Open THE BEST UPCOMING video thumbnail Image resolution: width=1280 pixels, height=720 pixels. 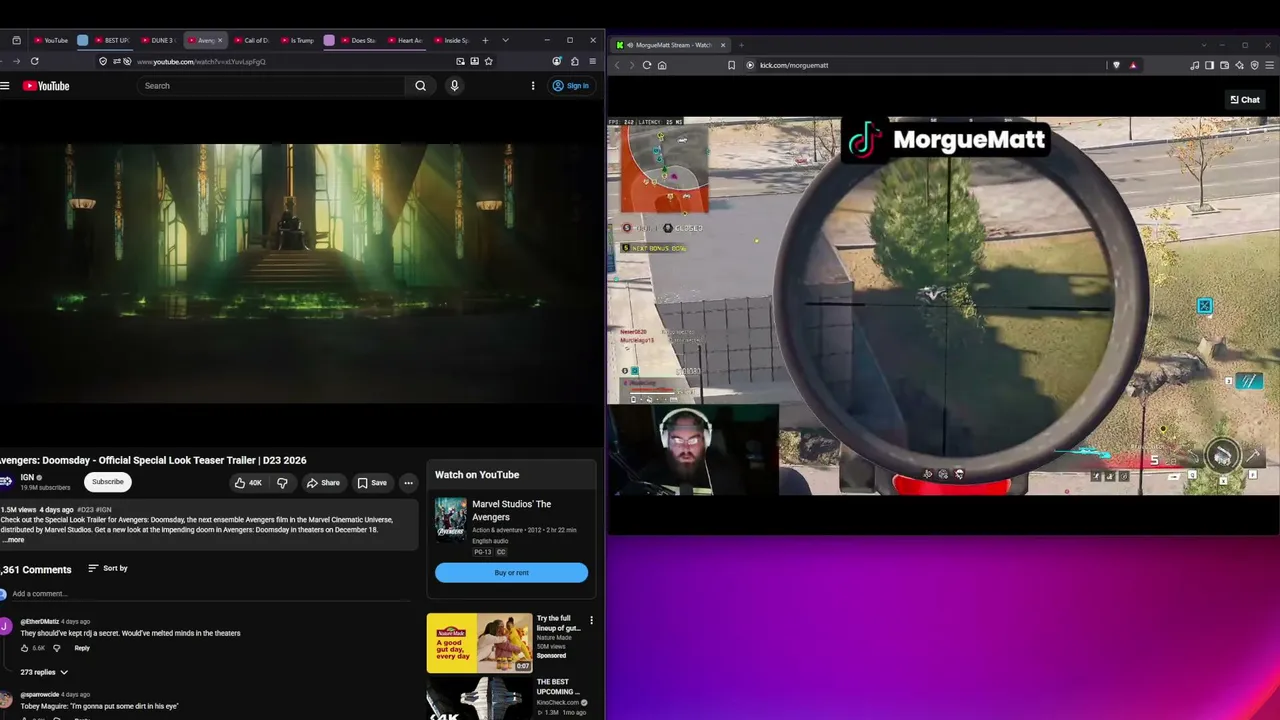coord(480,699)
